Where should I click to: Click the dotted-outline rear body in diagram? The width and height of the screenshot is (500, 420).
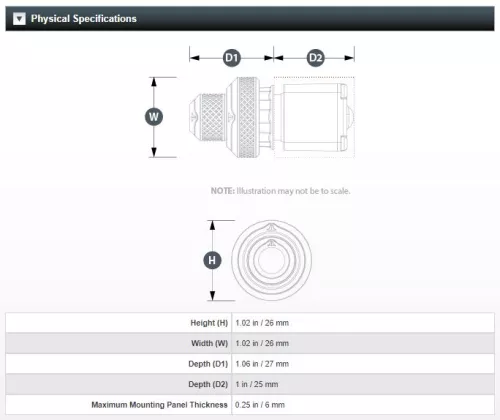pos(314,117)
